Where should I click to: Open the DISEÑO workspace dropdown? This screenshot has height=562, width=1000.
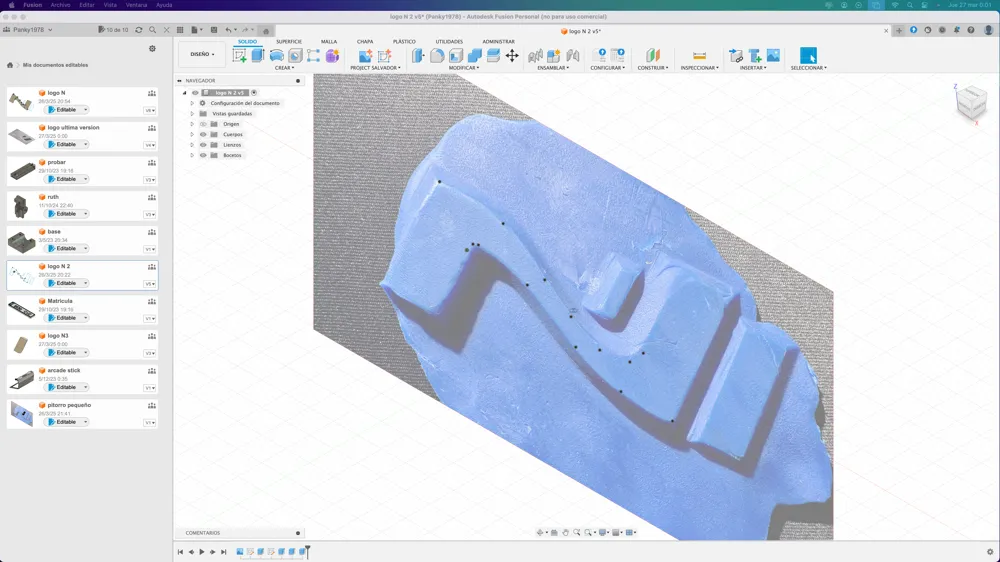(x=202, y=54)
